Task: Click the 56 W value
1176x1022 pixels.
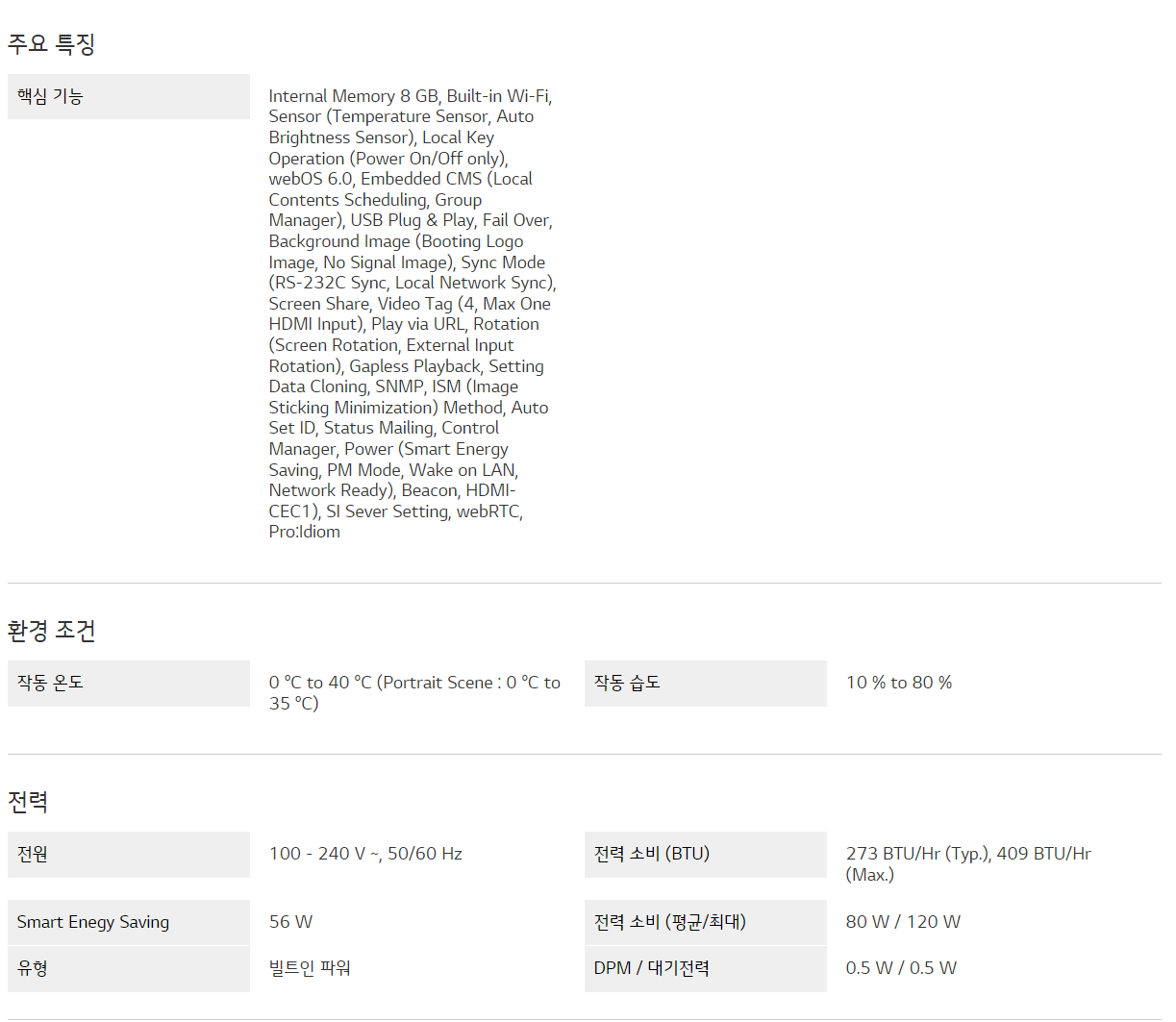Action: (290, 922)
